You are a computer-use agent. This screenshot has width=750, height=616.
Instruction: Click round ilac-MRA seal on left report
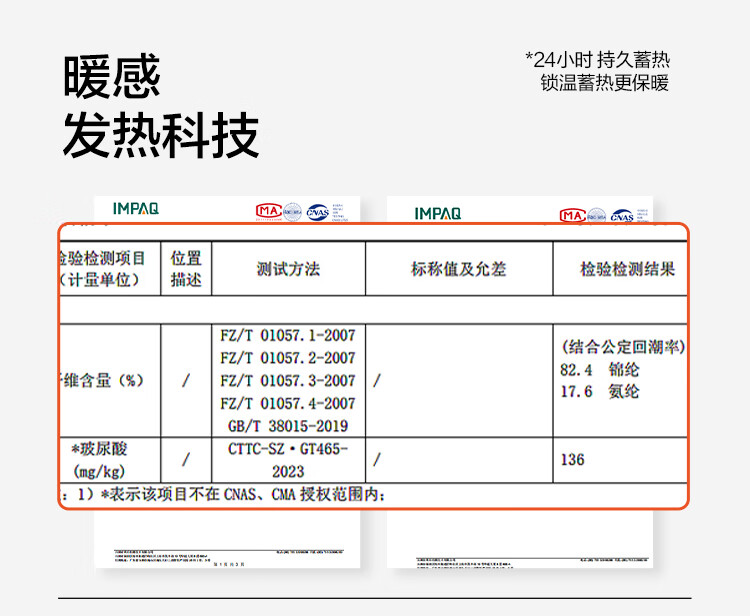coord(292,211)
